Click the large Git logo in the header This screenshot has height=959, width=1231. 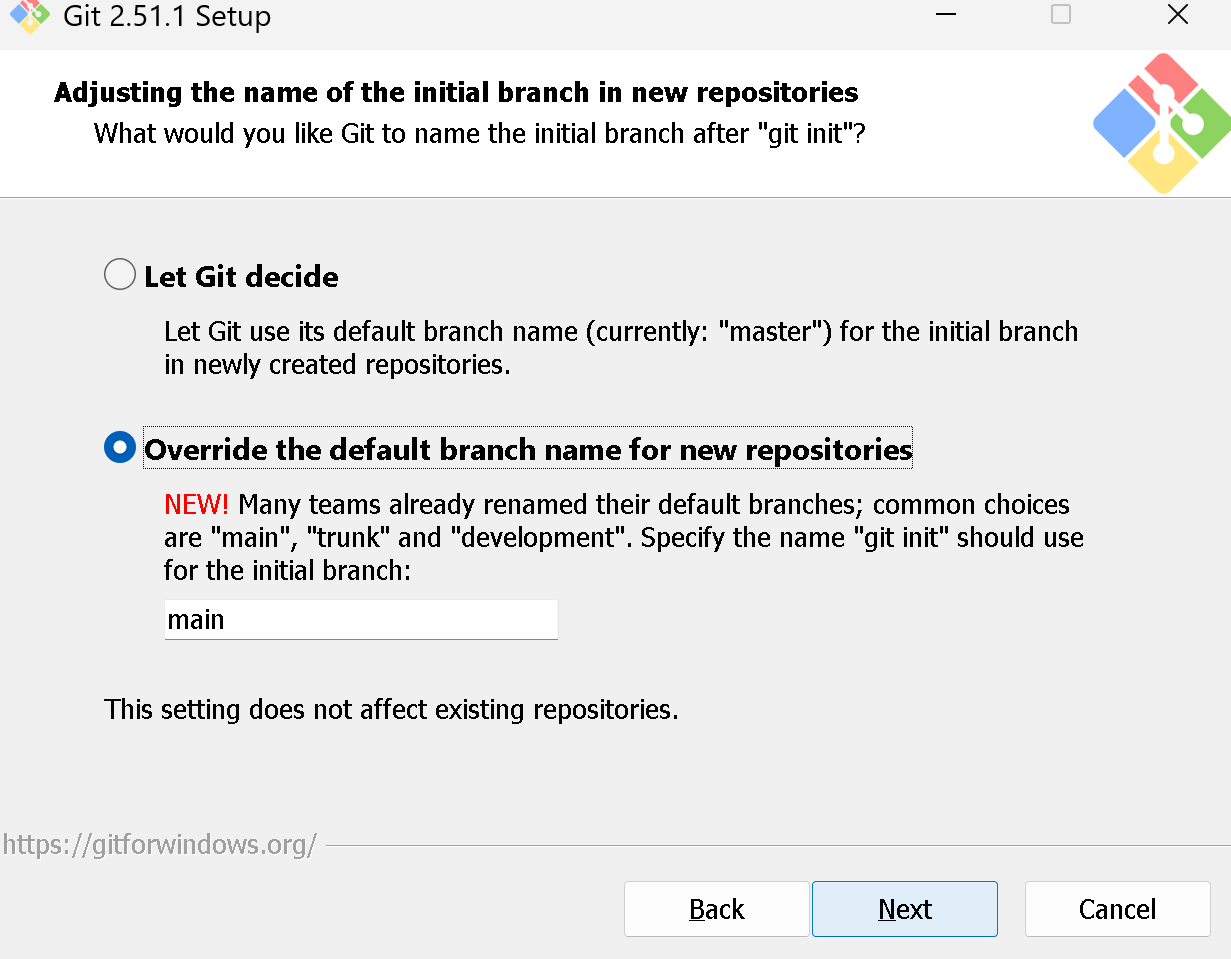click(1161, 123)
